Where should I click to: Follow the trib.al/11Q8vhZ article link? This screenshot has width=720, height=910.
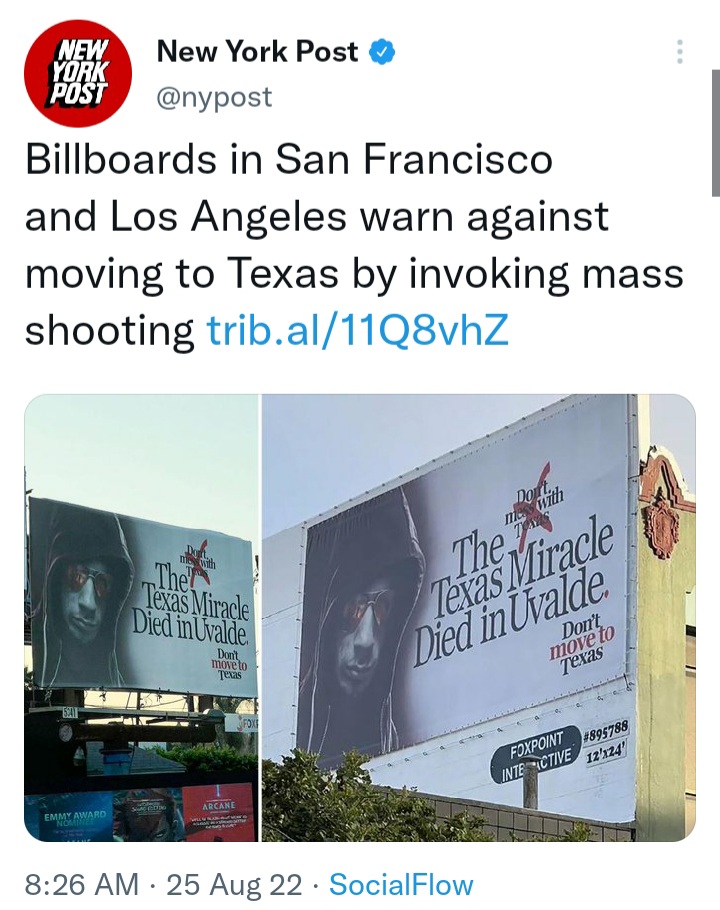click(x=358, y=330)
